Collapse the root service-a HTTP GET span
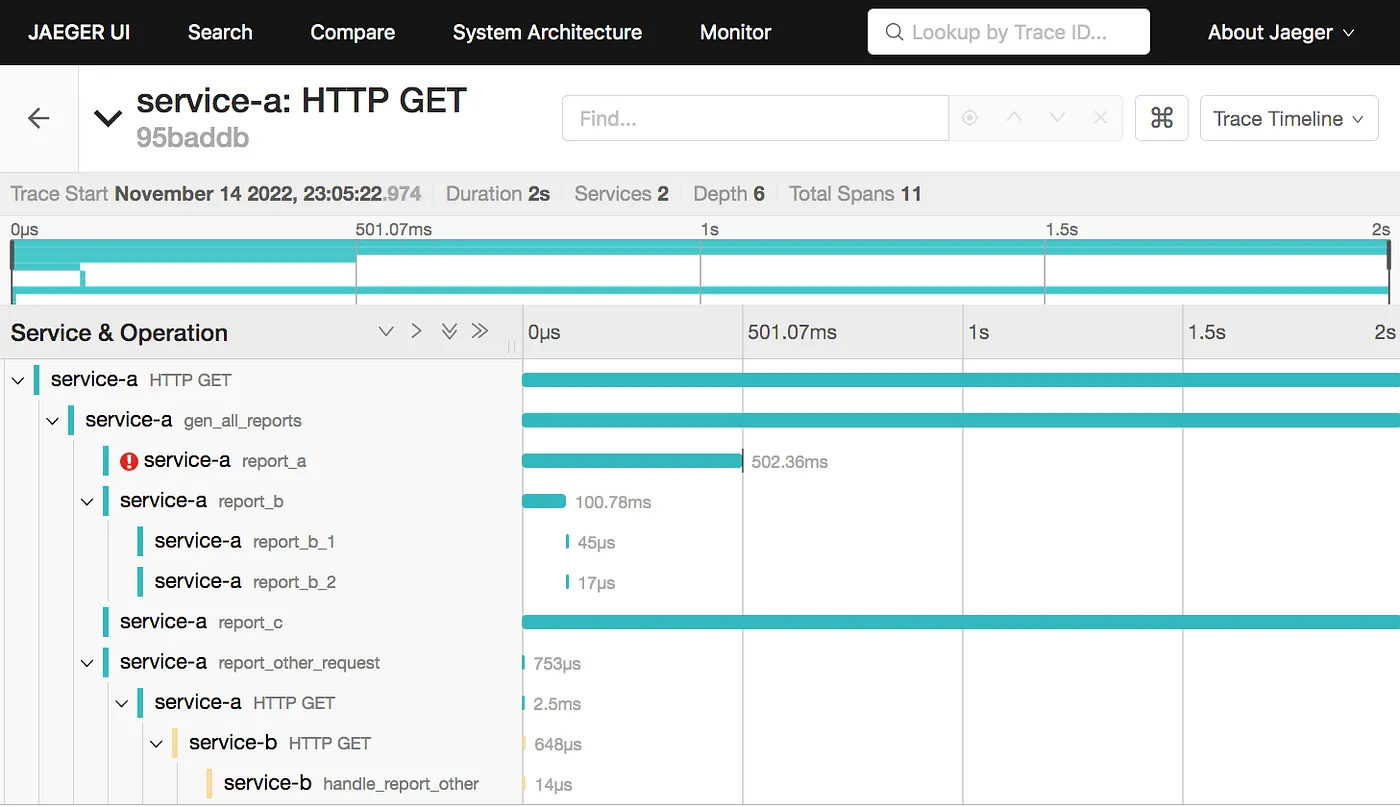1400x807 pixels. click(x=18, y=380)
